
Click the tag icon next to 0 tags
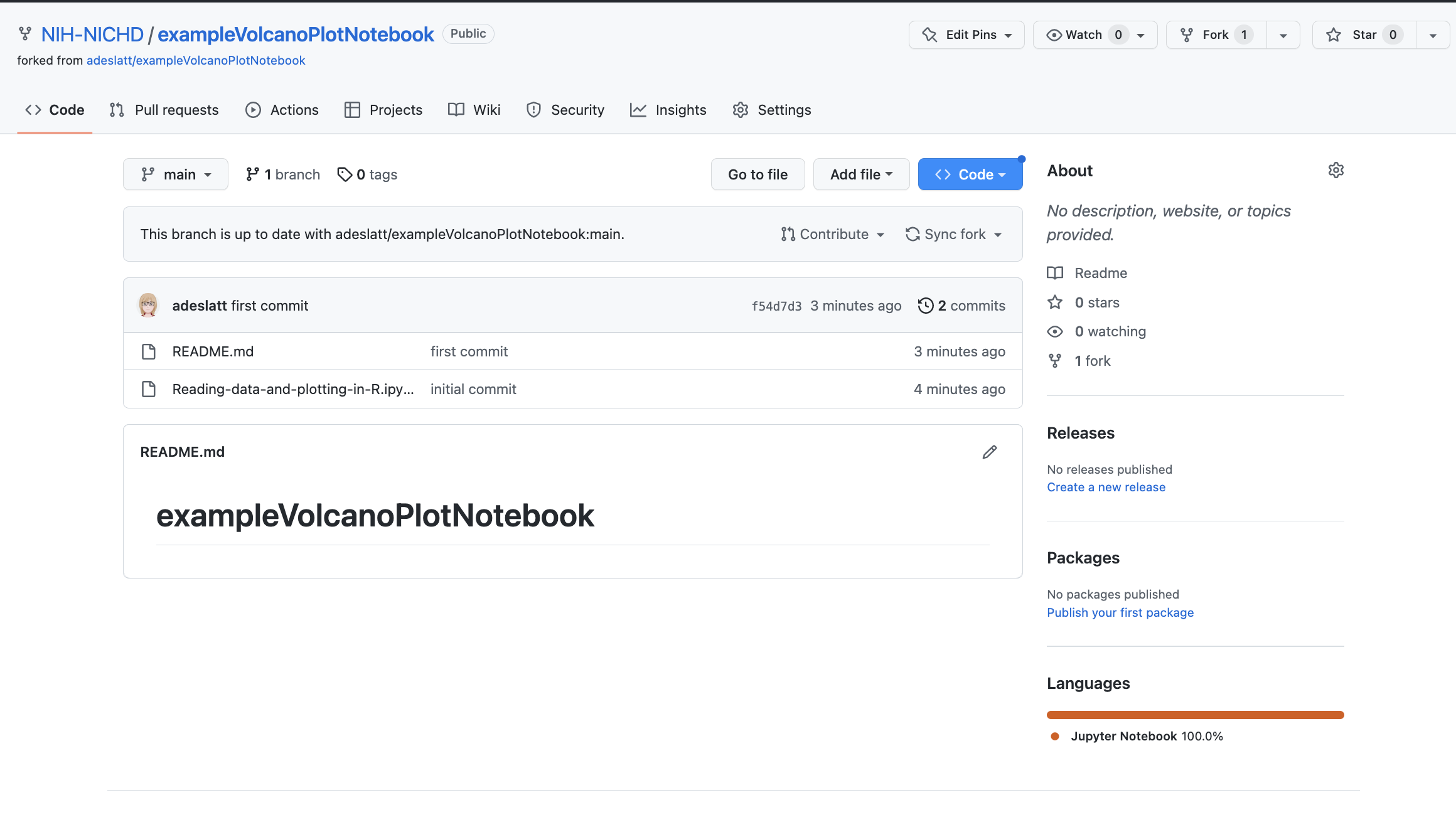pyautogui.click(x=345, y=174)
